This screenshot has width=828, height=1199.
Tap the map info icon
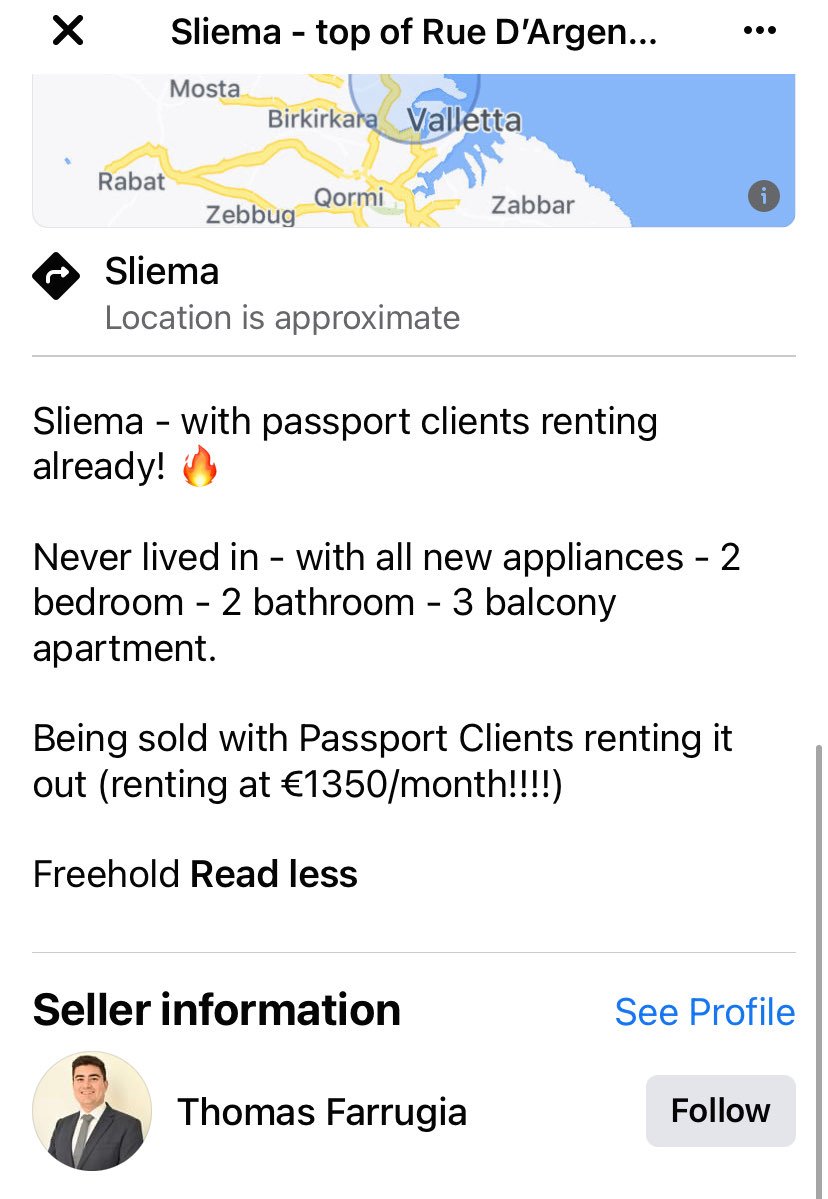tap(763, 197)
